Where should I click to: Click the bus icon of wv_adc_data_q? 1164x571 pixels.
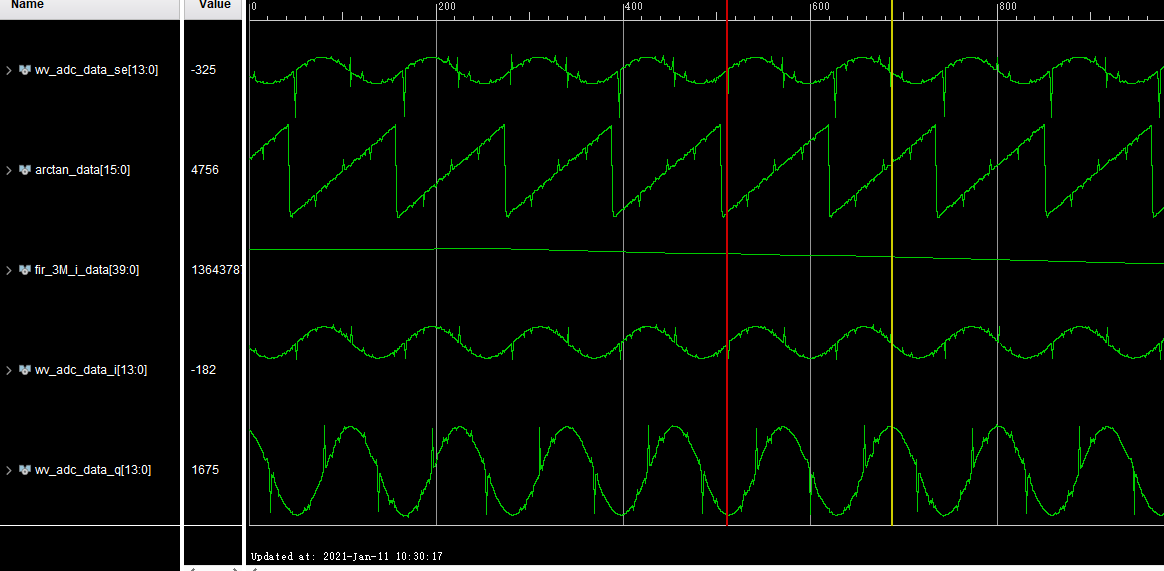tap(24, 470)
